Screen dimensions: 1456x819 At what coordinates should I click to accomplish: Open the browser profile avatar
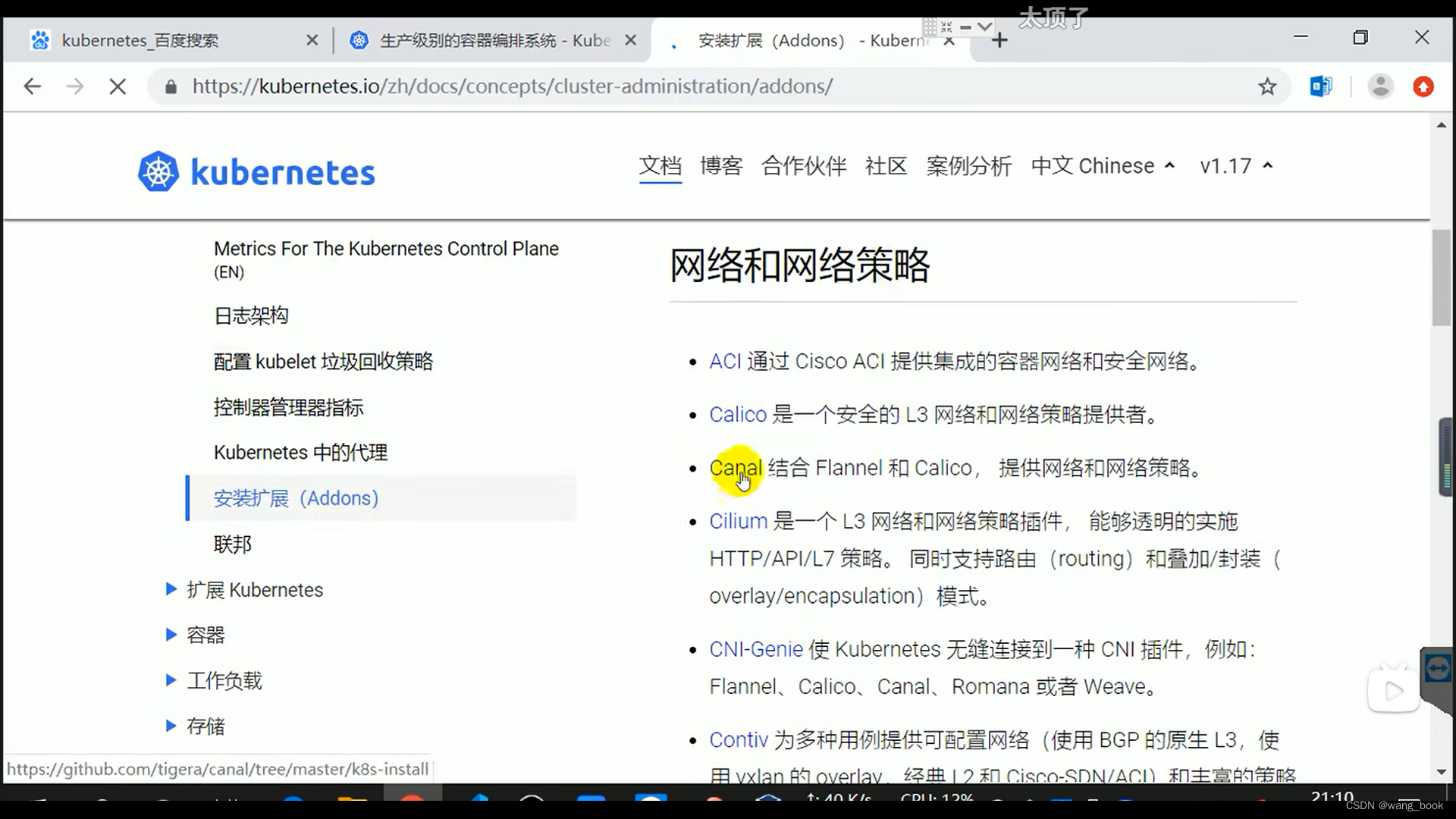pos(1380,86)
